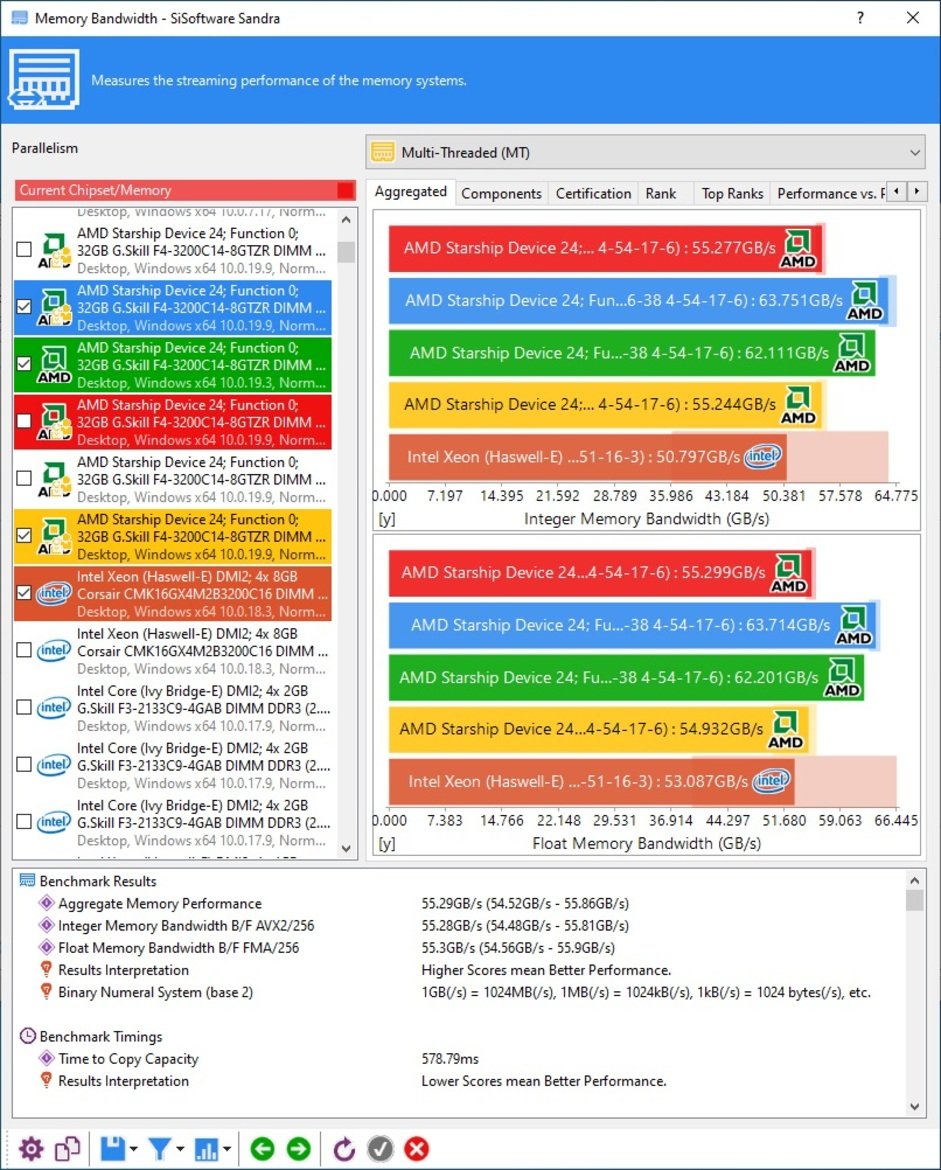
Task: Click the red X cancel icon in the toolbar
Action: [416, 1148]
